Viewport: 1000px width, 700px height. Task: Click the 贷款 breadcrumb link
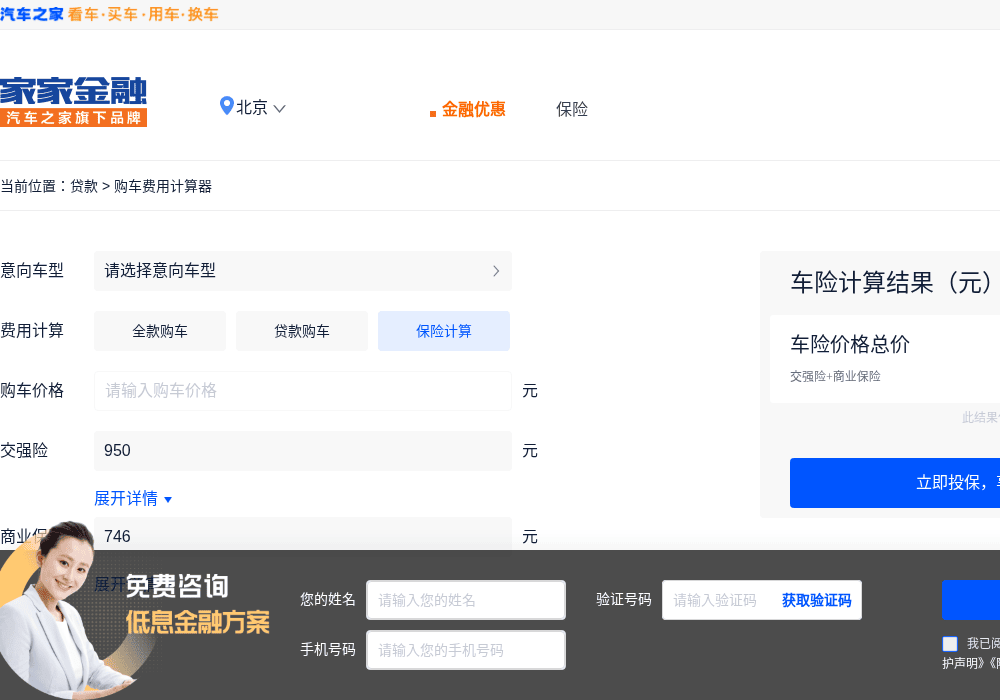(x=84, y=186)
